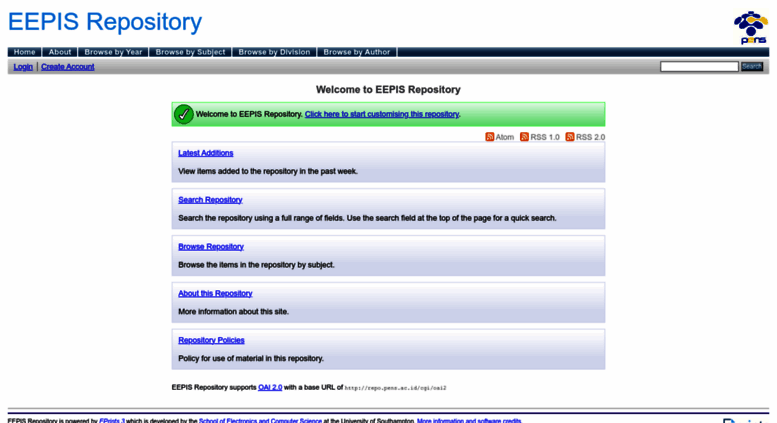Click the OAI base URL text
This screenshot has width=777, height=423.
point(395,388)
